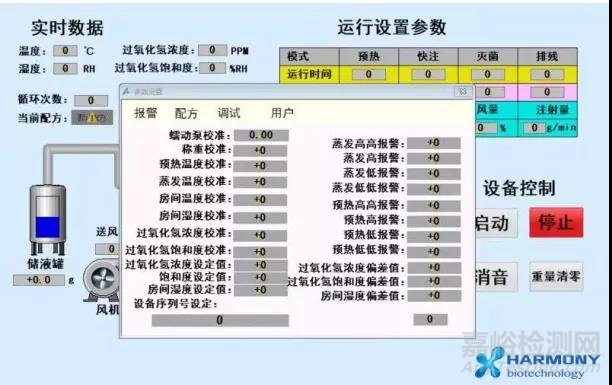The image size is (612, 385).
Task: Click the small field under 房间湿度偏差值
Action: point(430,319)
